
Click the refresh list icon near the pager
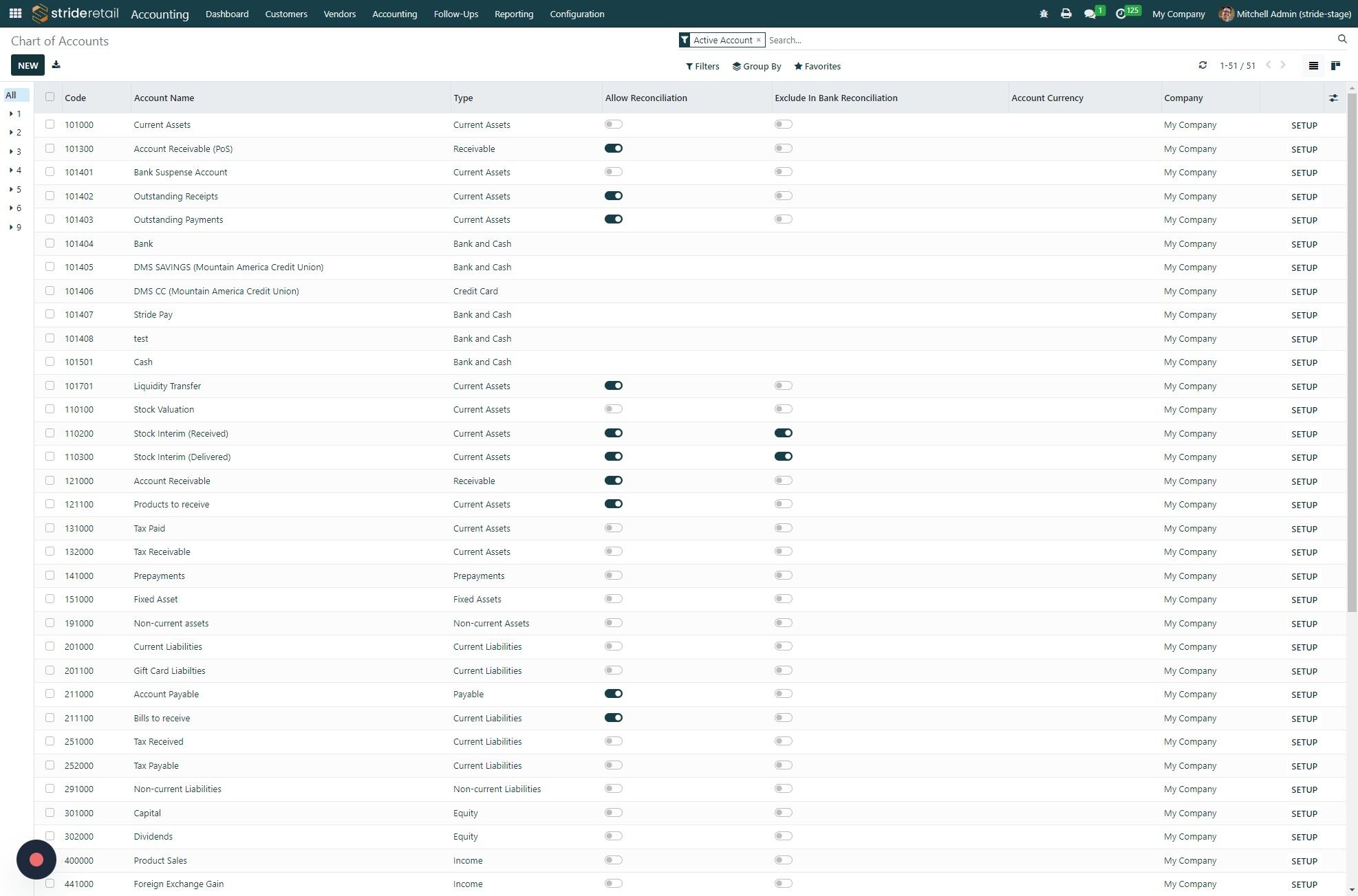click(x=1203, y=65)
